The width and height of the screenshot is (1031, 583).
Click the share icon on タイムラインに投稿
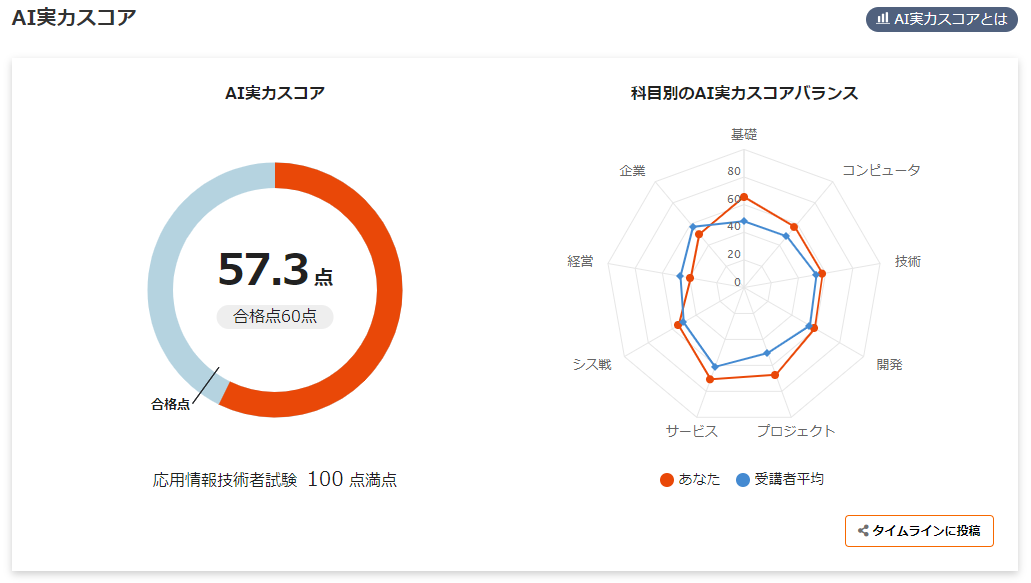(862, 531)
